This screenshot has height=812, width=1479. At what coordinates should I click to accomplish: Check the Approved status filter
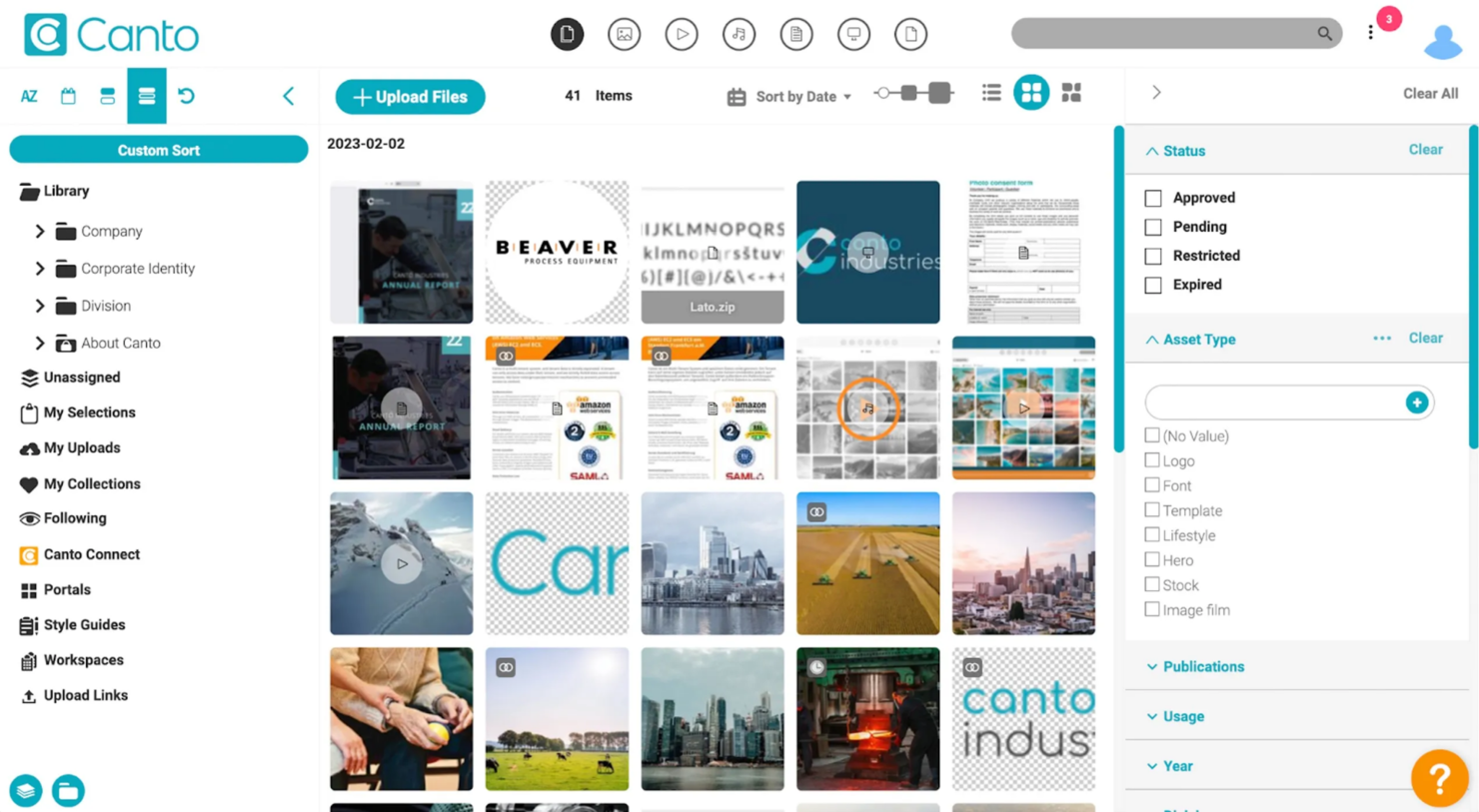1153,198
